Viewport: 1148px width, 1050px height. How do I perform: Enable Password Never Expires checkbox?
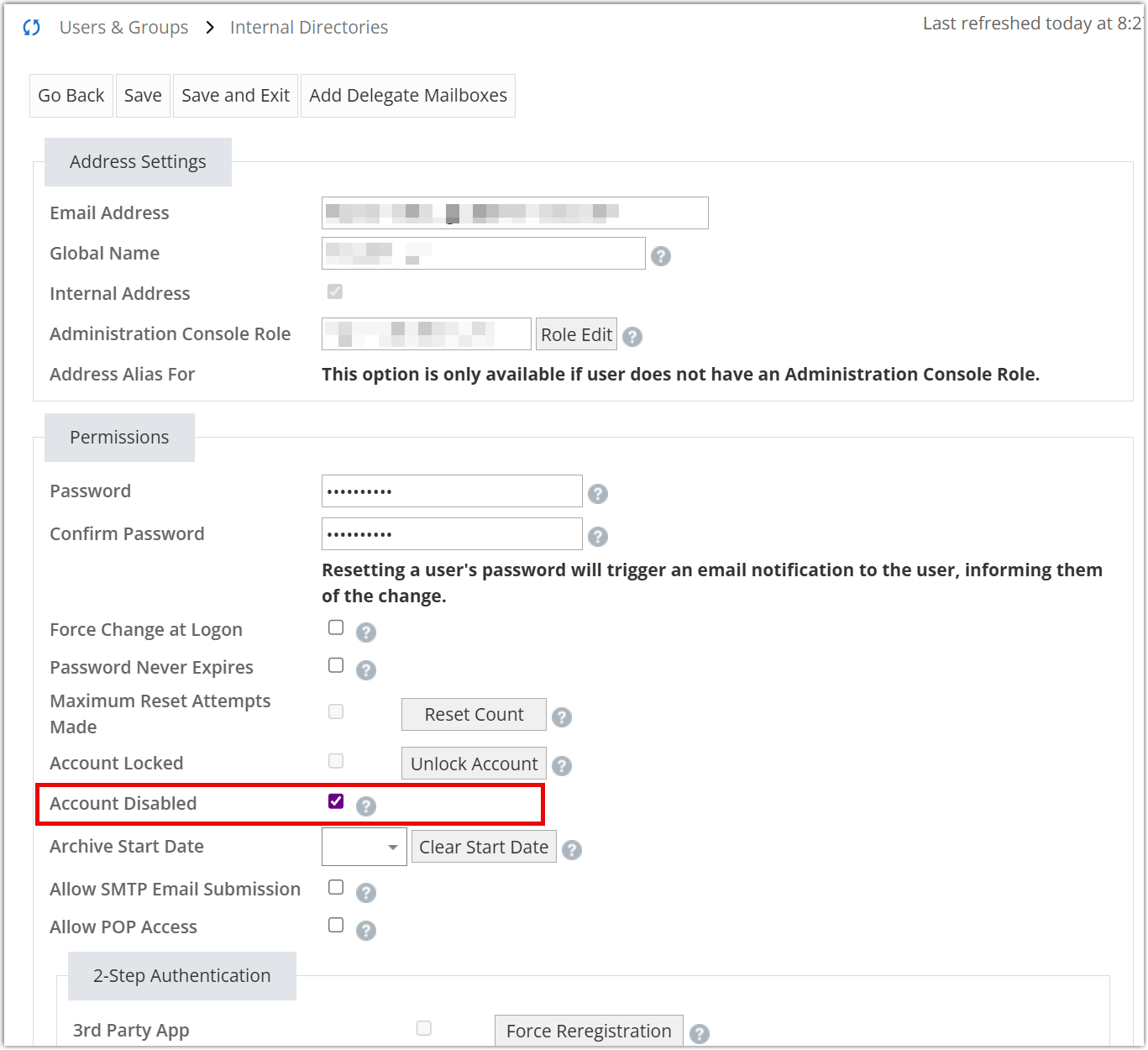coord(336,666)
